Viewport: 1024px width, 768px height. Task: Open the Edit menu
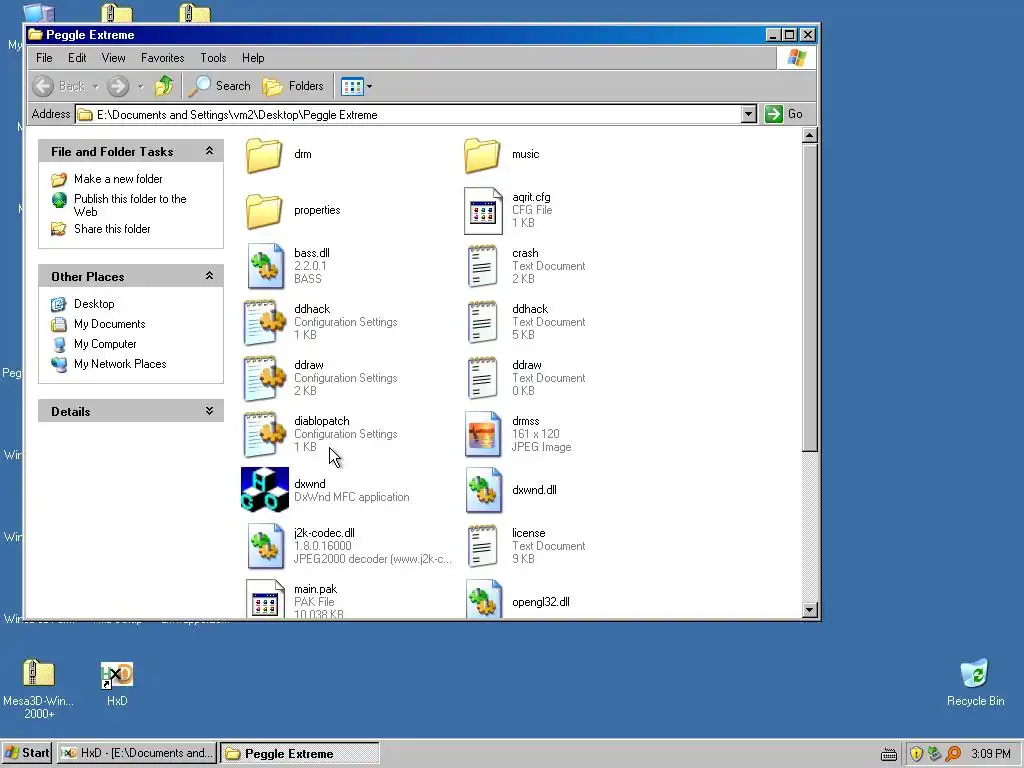77,58
